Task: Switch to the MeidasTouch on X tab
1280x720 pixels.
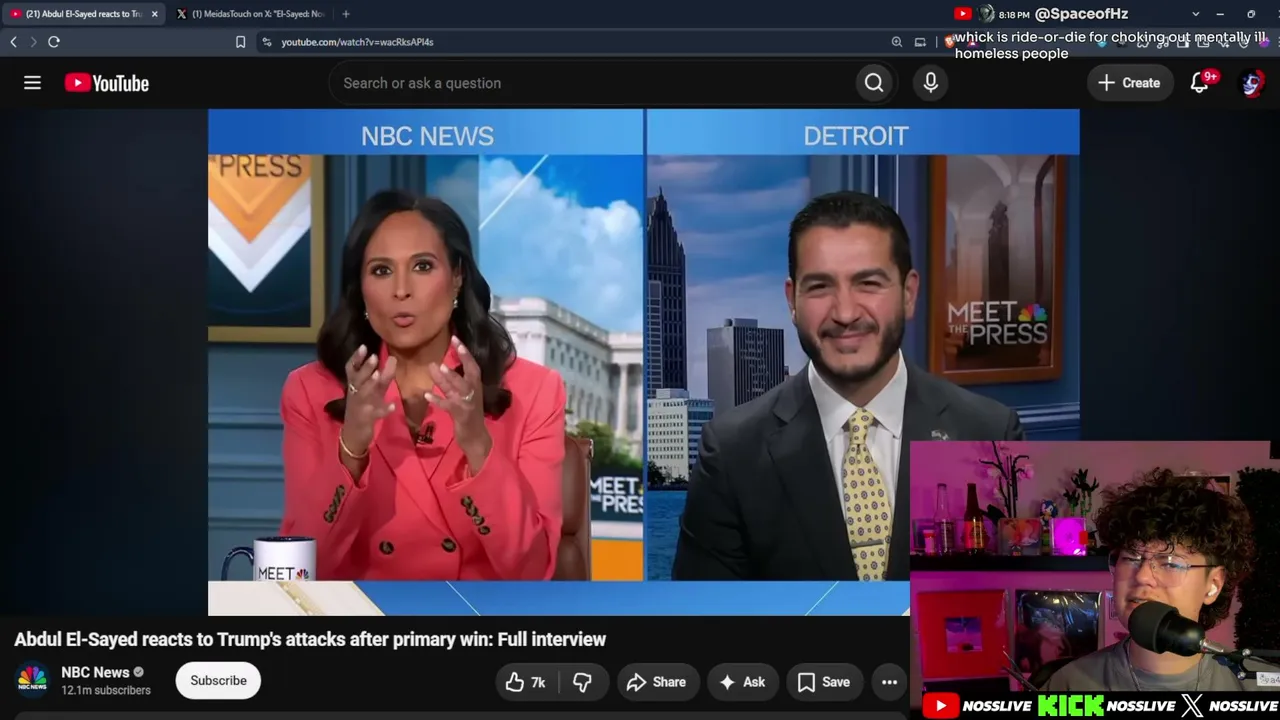Action: point(250,14)
